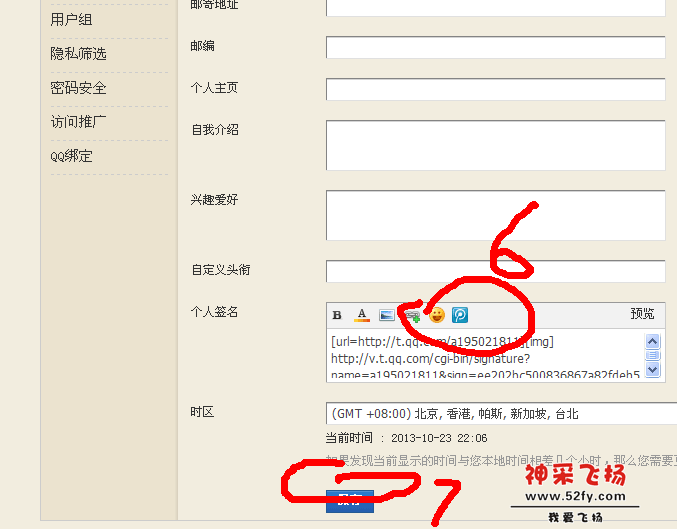Click the 邮编 input field

point(495,47)
